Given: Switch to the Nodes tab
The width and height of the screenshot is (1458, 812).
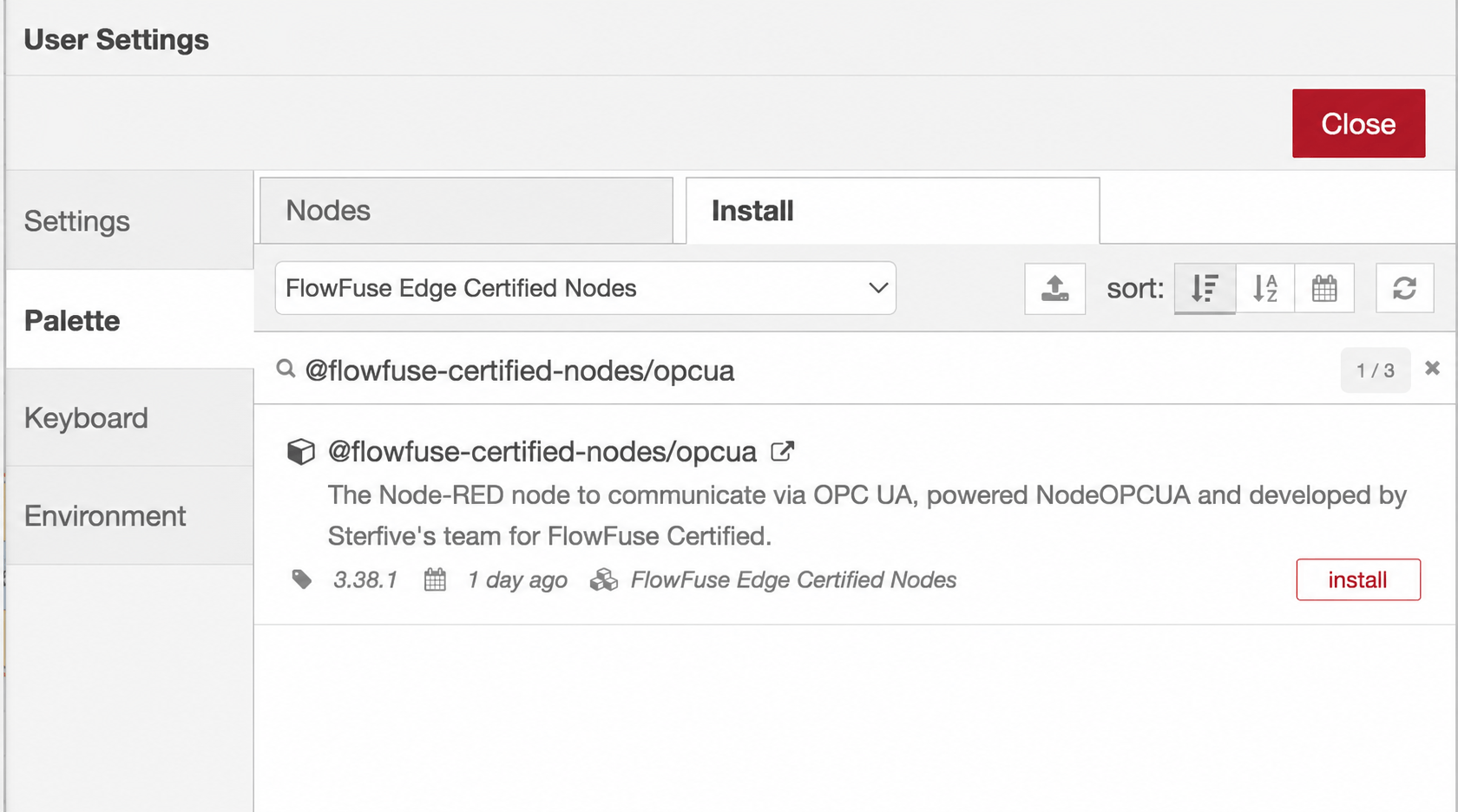Looking at the screenshot, I should [466, 211].
